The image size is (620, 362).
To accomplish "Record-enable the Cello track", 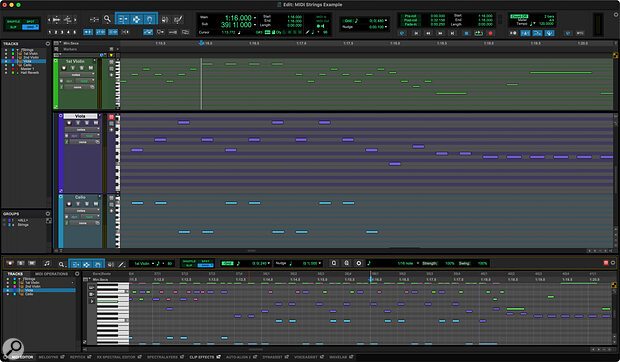I will pyautogui.click(x=69, y=204).
